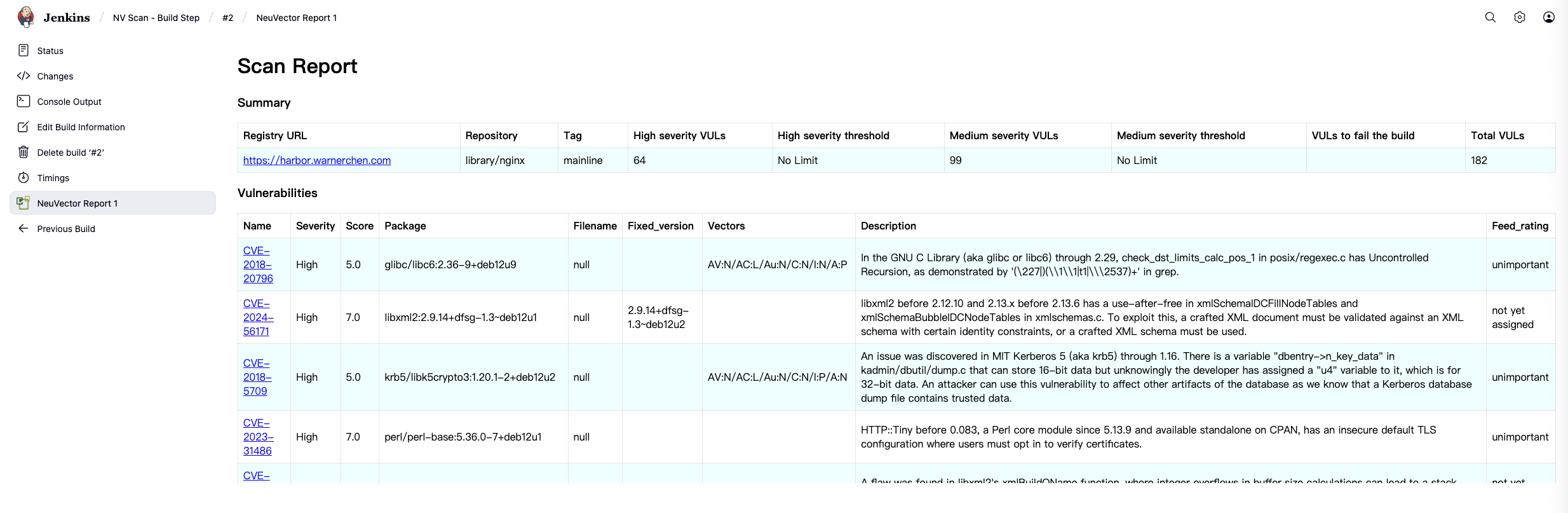Screen dimensions: 1568x513
Task: Click the Changes code icon
Action: pyautogui.click(x=24, y=76)
